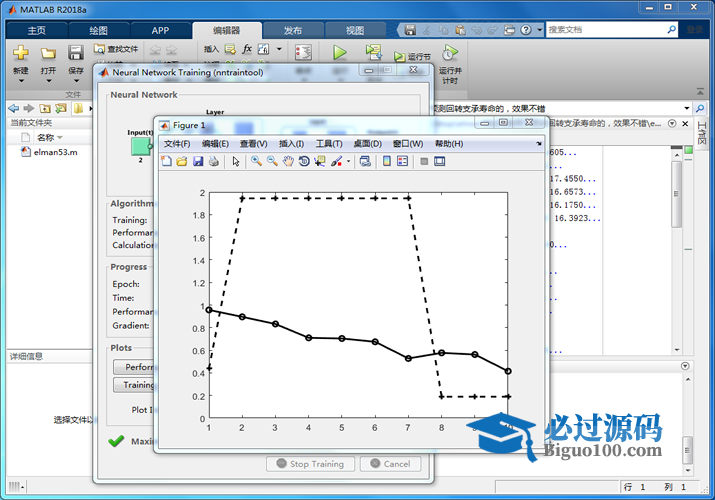Image resolution: width=715 pixels, height=500 pixels.
Task: Click the 运行并计时 run and time icon
Action: pos(450,53)
